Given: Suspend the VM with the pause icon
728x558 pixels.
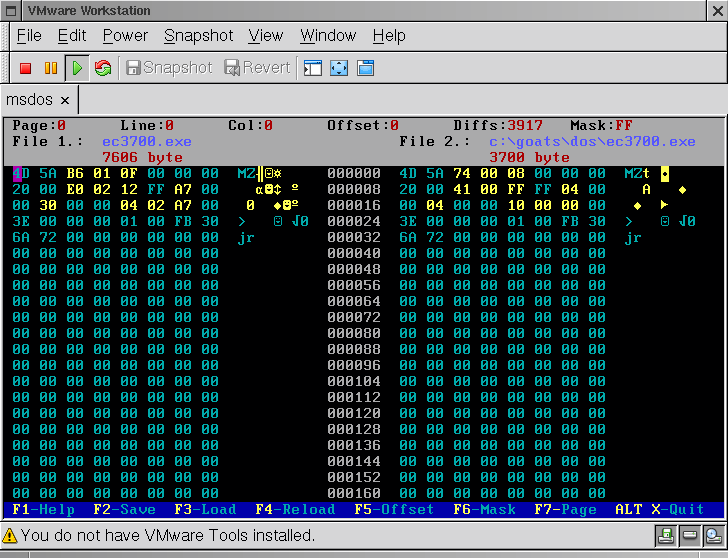Looking at the screenshot, I should coord(51,68).
